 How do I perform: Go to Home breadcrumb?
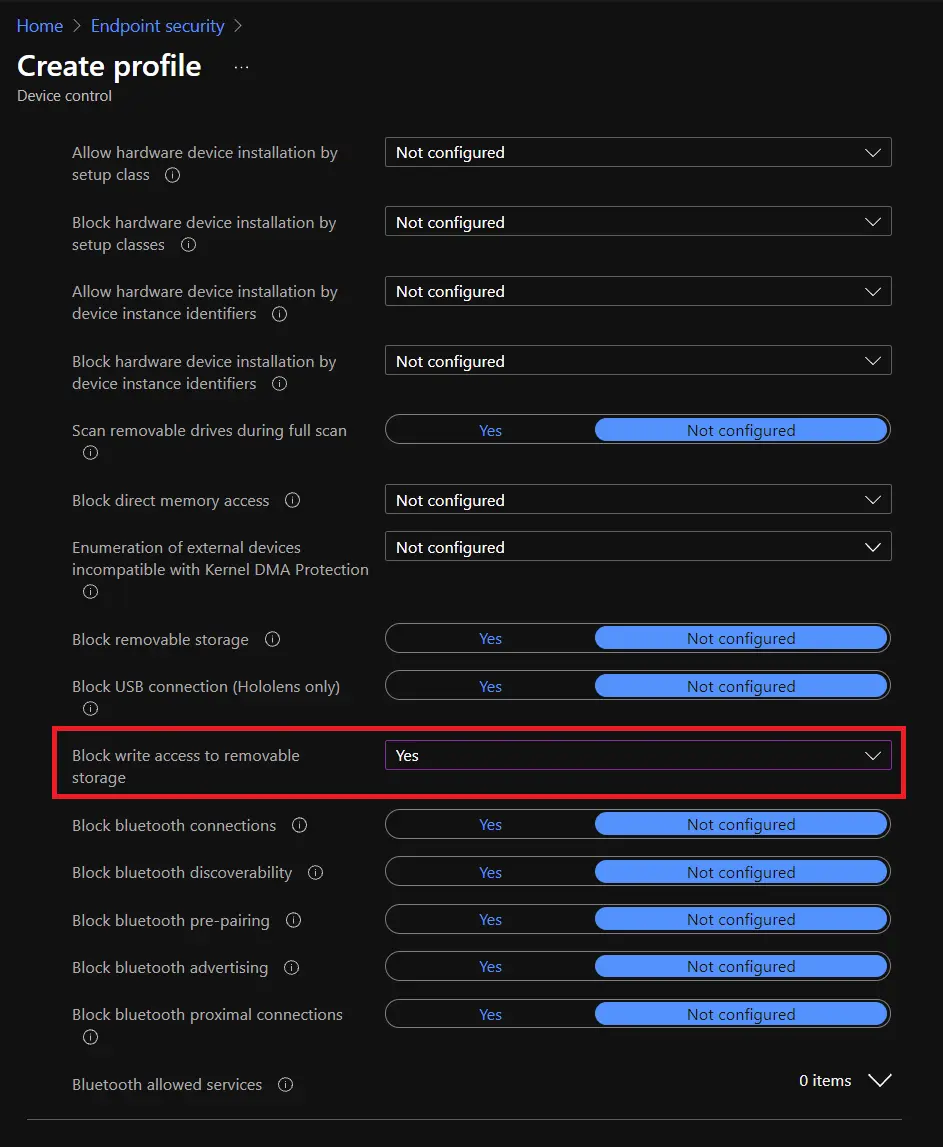click(40, 26)
